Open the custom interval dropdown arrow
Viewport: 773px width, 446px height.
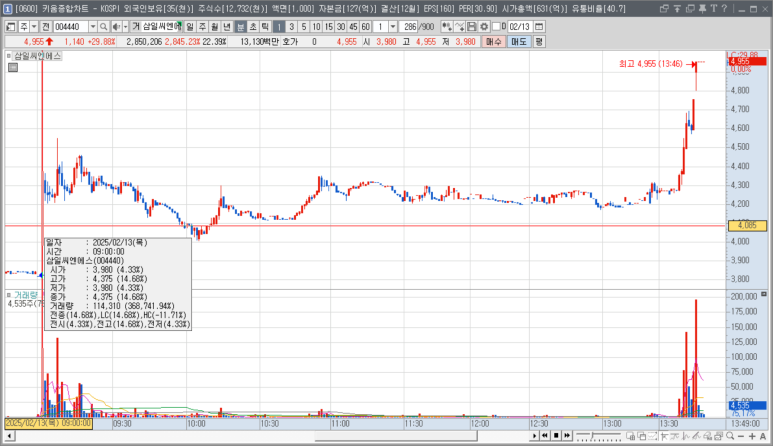coord(393,27)
